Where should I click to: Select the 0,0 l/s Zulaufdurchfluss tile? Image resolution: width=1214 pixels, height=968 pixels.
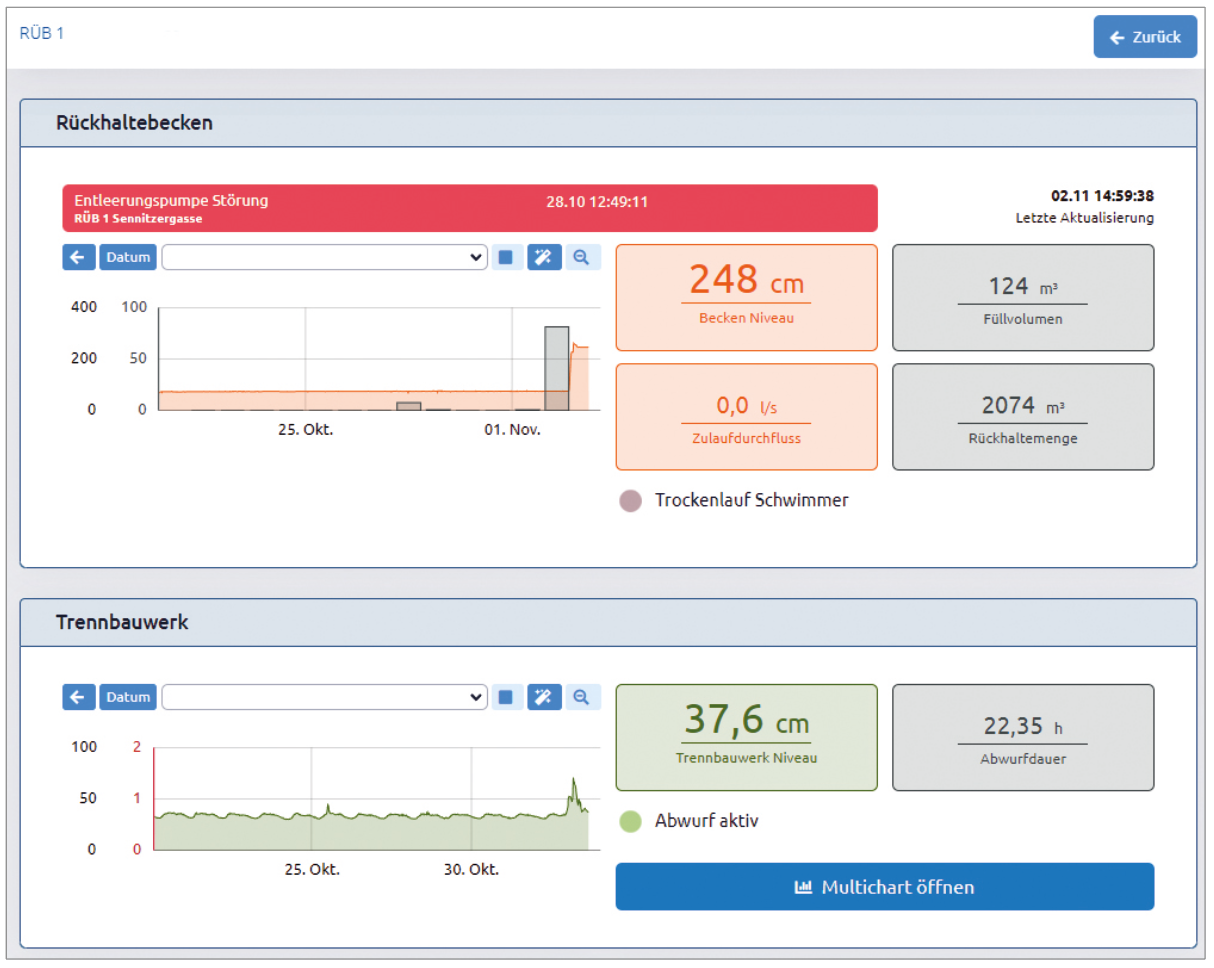point(747,417)
